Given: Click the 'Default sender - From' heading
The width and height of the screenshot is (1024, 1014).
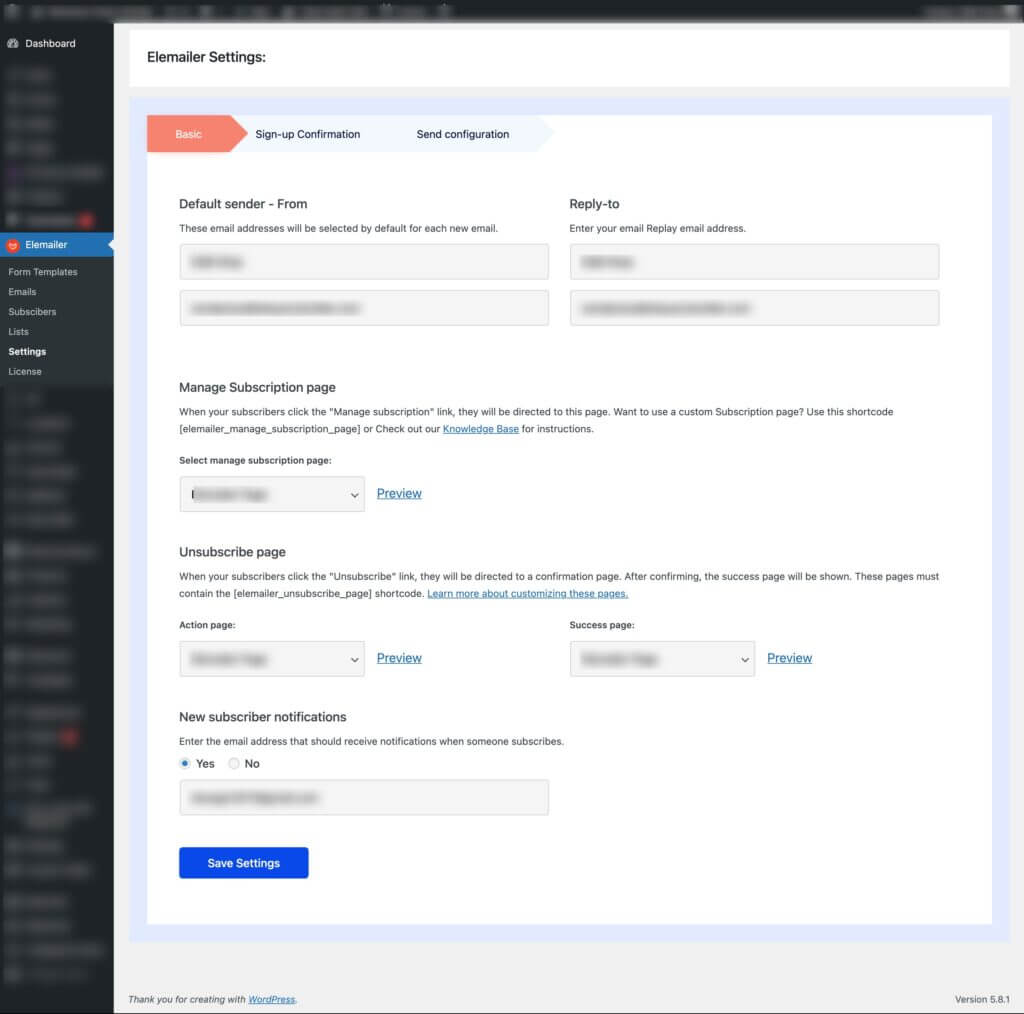Looking at the screenshot, I should (x=243, y=204).
